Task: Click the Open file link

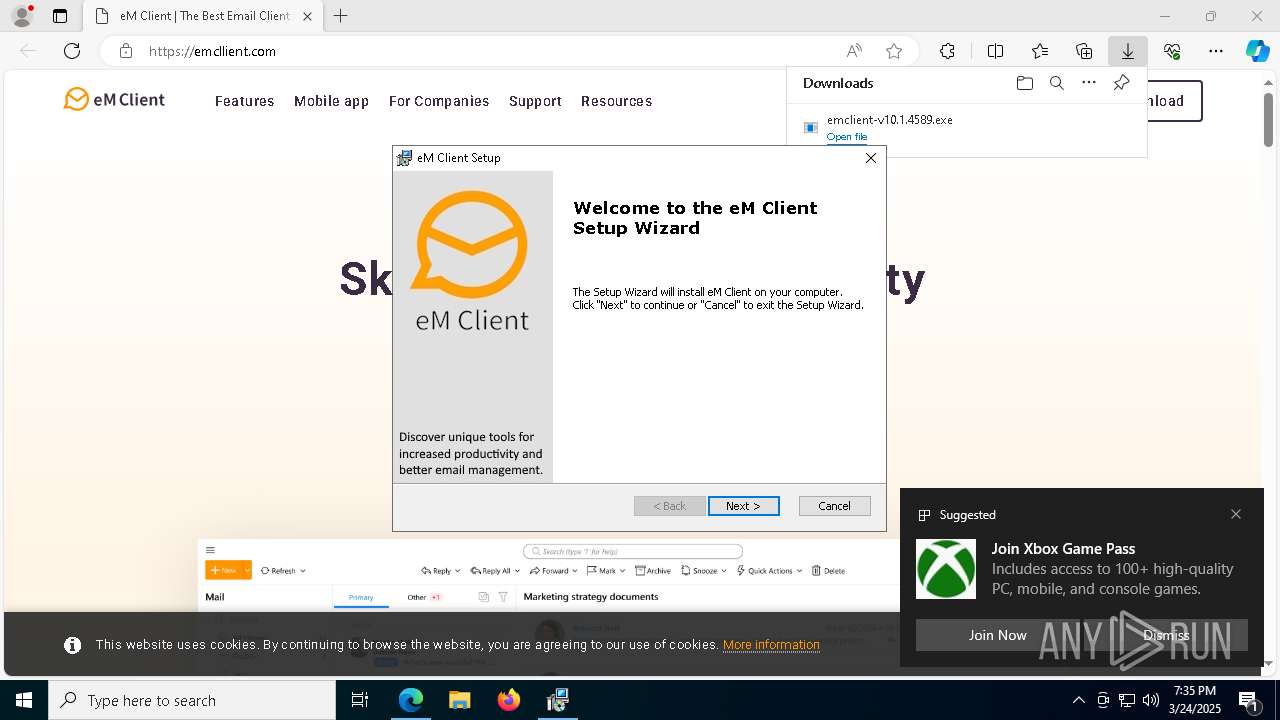Action: click(x=847, y=137)
